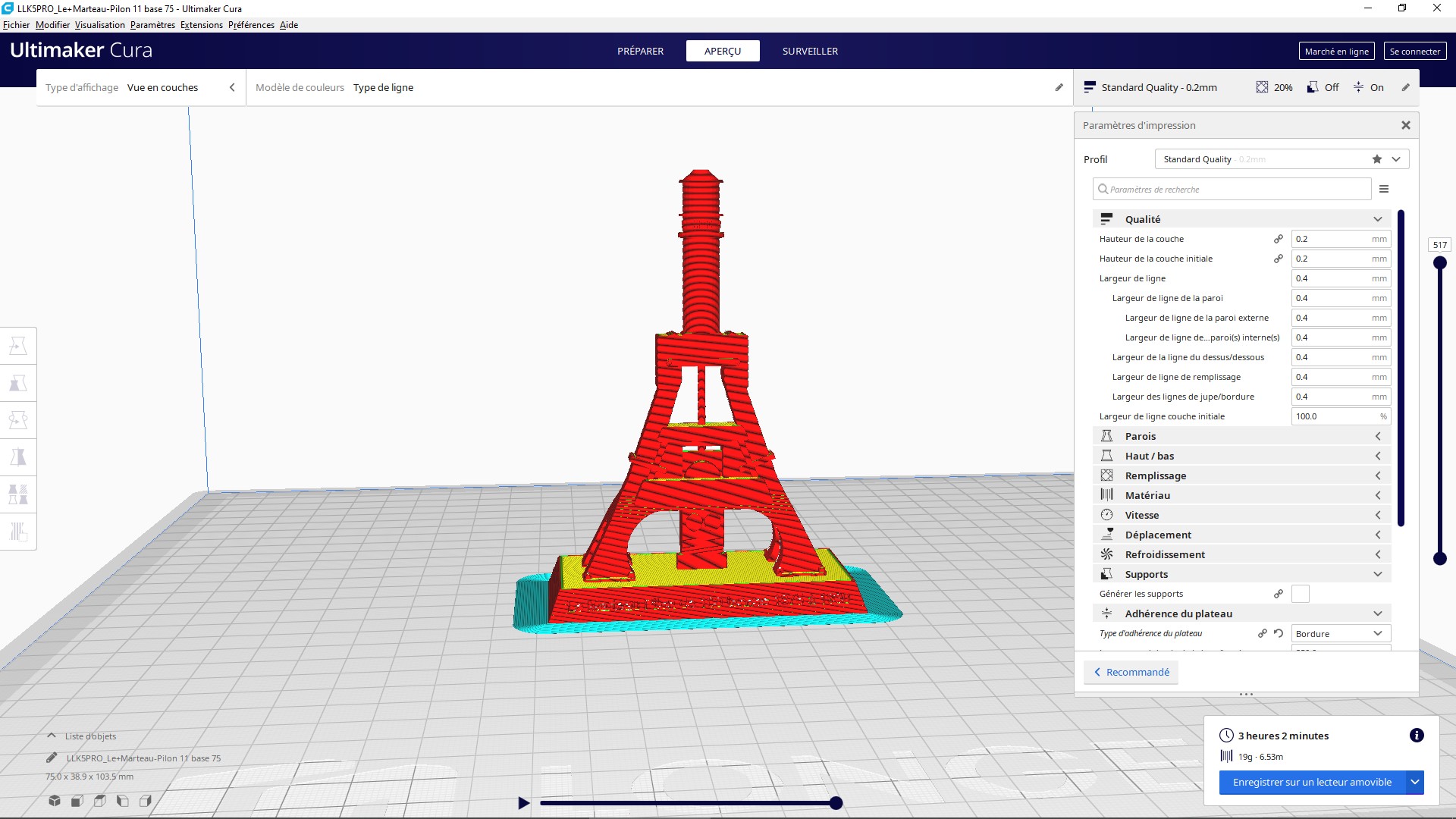
Task: Switch to front view cube icon
Action: pyautogui.click(x=77, y=801)
